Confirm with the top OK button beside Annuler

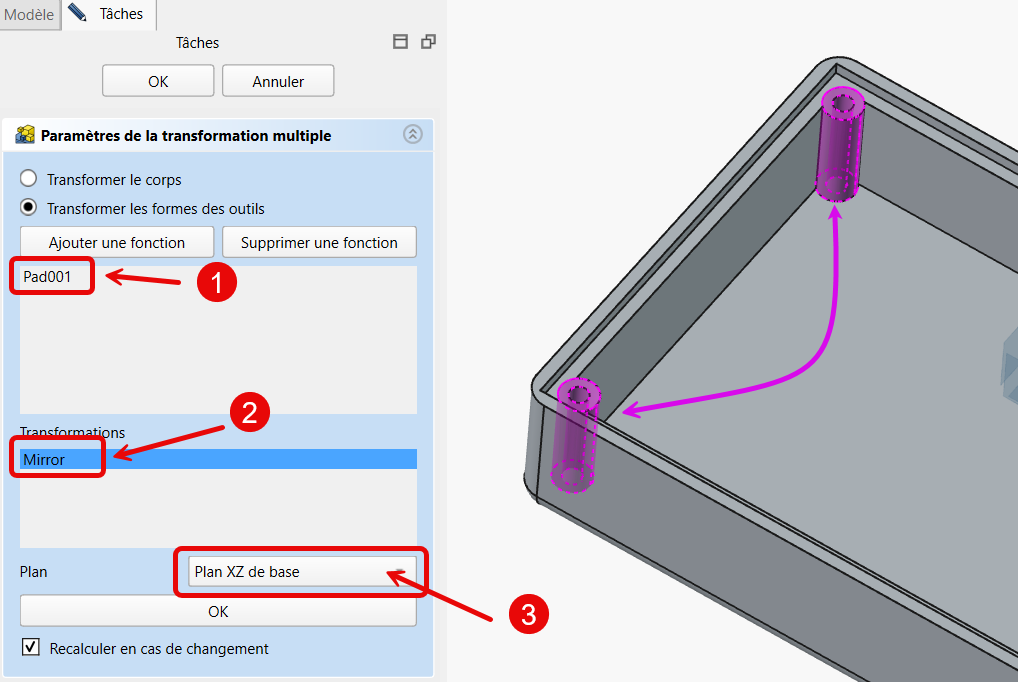pyautogui.click(x=158, y=81)
